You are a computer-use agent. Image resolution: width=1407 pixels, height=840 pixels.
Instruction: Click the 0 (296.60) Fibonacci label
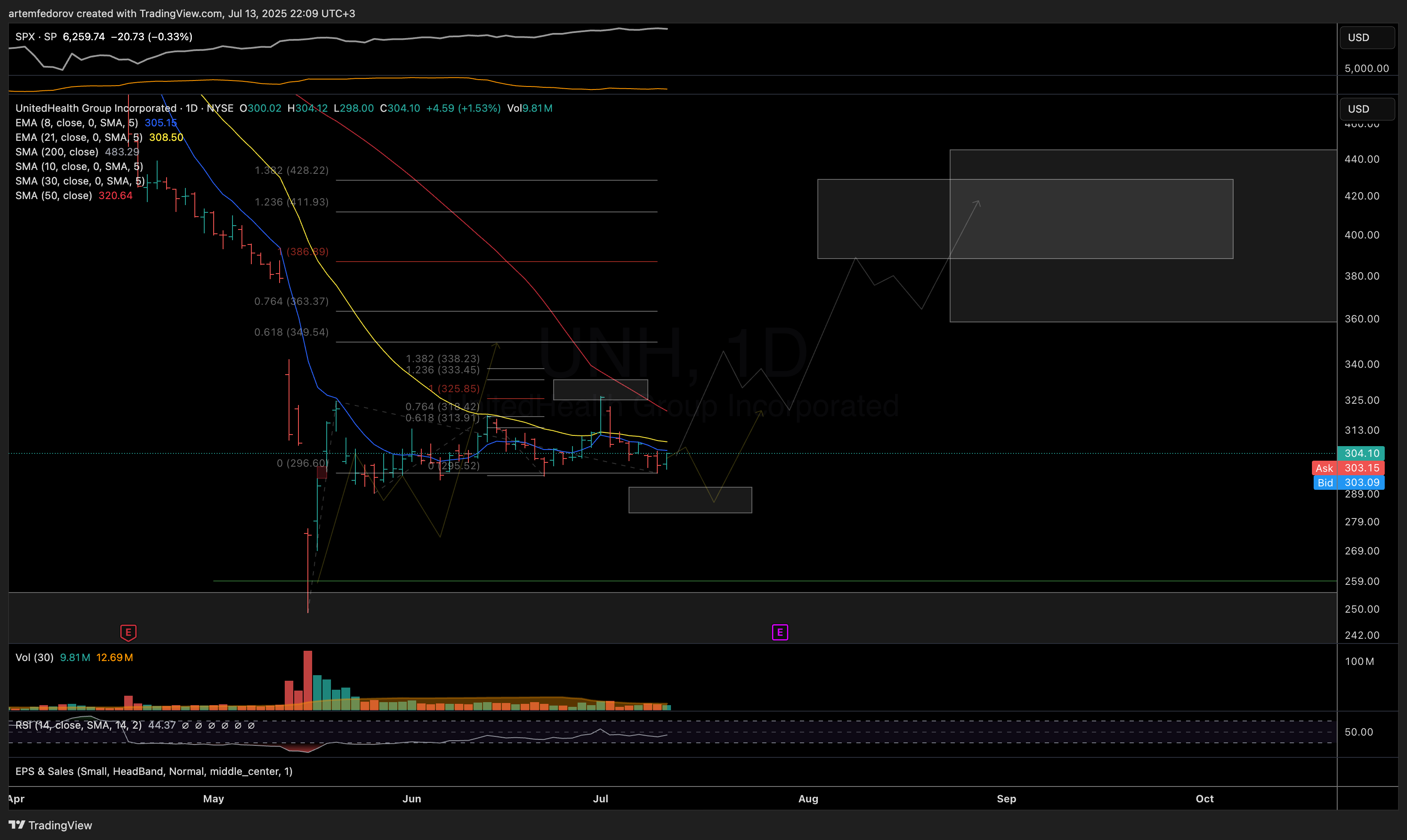[302, 463]
